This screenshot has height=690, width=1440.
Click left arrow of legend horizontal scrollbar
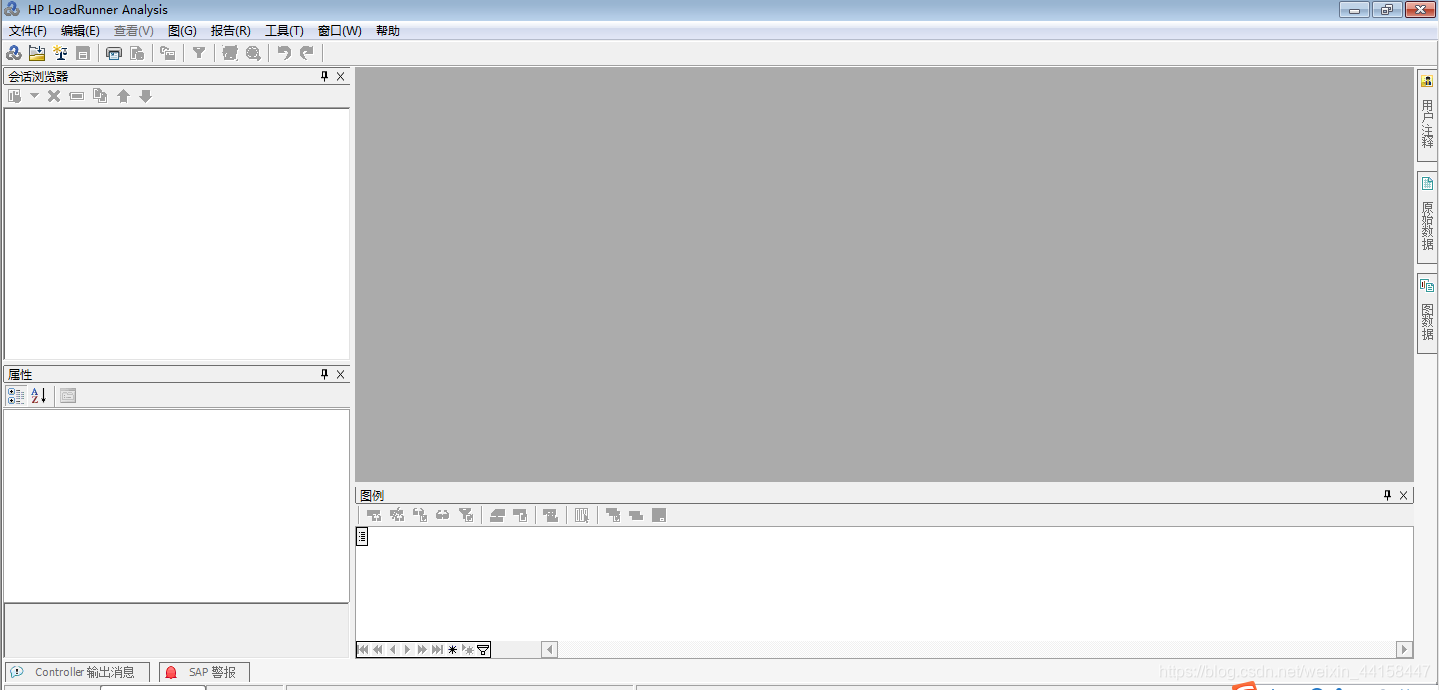(x=549, y=650)
